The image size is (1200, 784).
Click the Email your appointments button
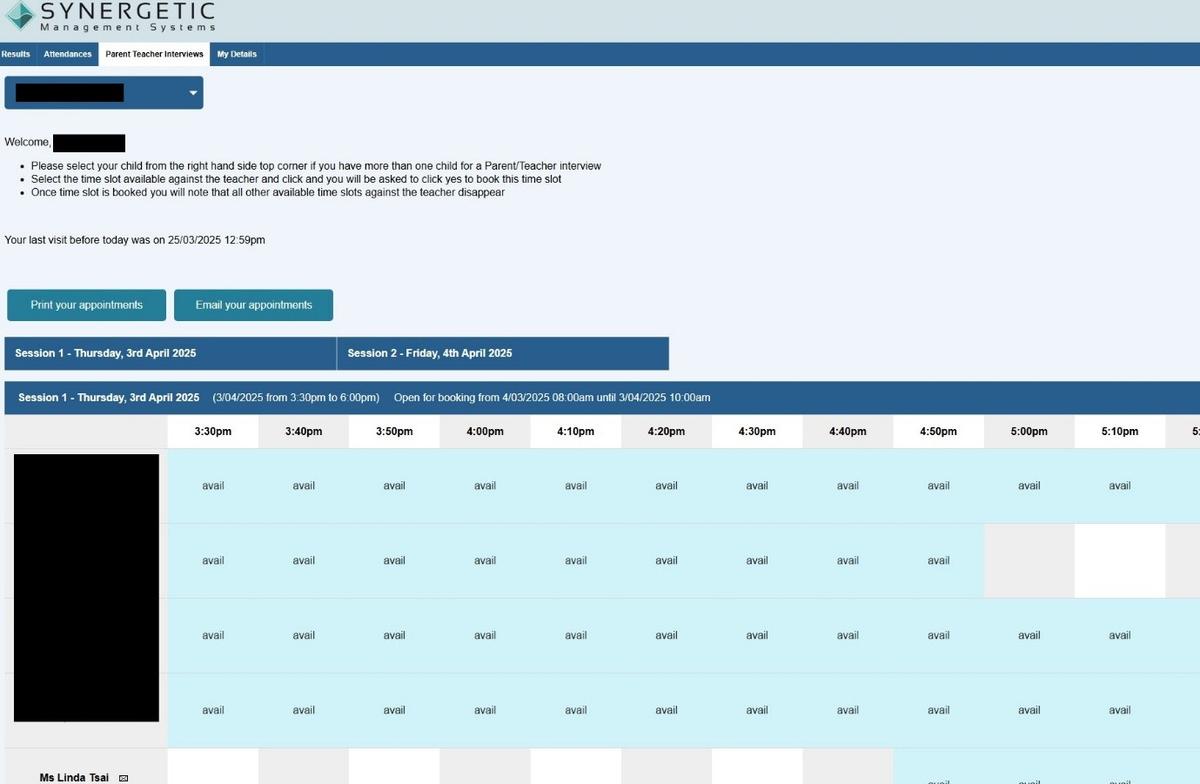[x=253, y=305]
